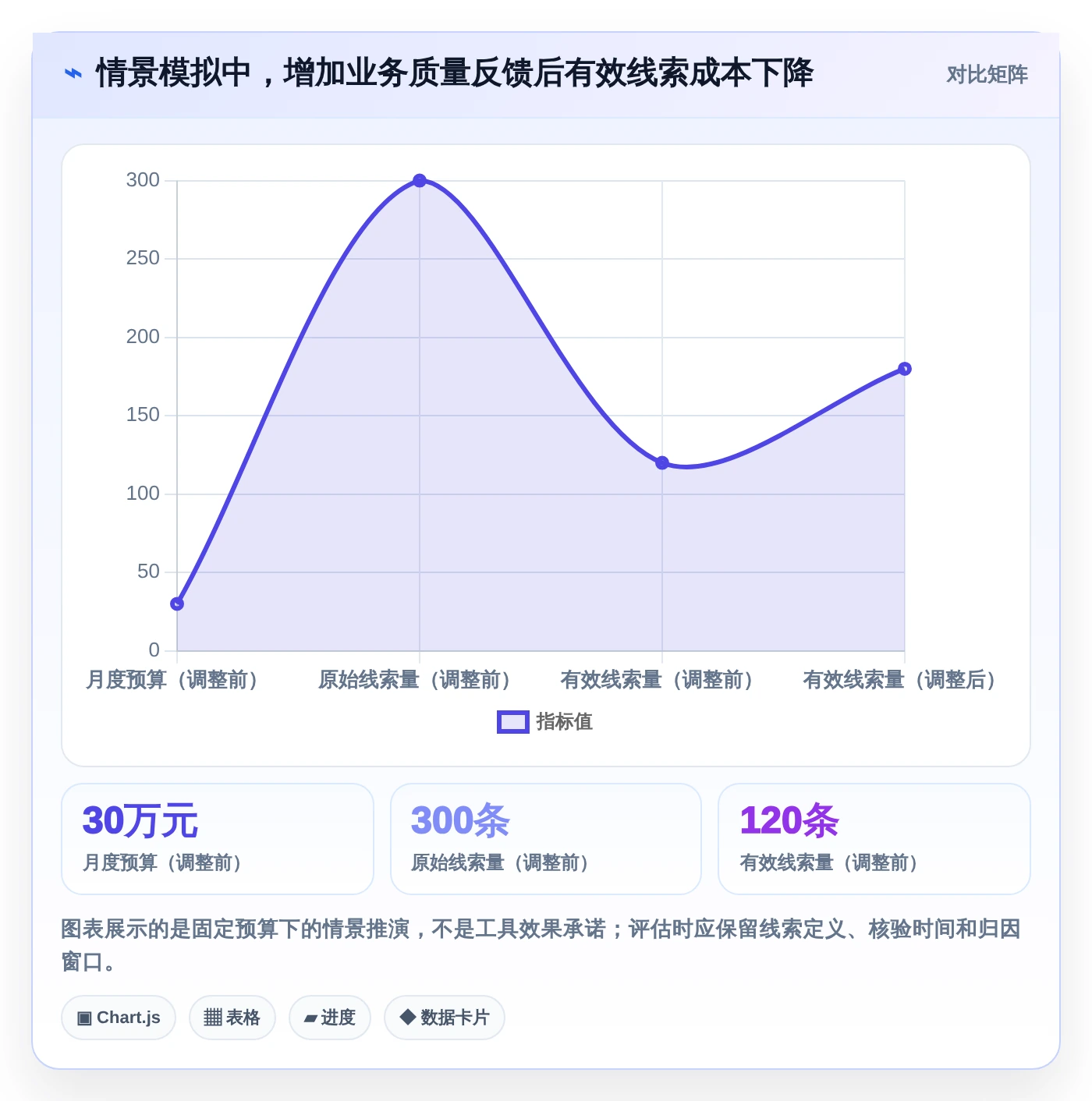Click the y-axis value 200
The width and height of the screenshot is (1092, 1101).
pyautogui.click(x=143, y=337)
